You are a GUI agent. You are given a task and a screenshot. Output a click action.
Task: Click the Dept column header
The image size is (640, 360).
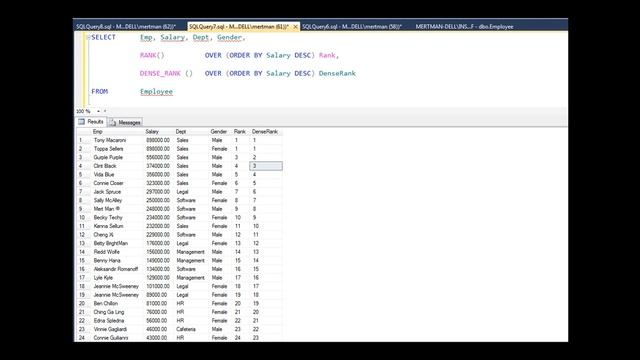point(191,131)
